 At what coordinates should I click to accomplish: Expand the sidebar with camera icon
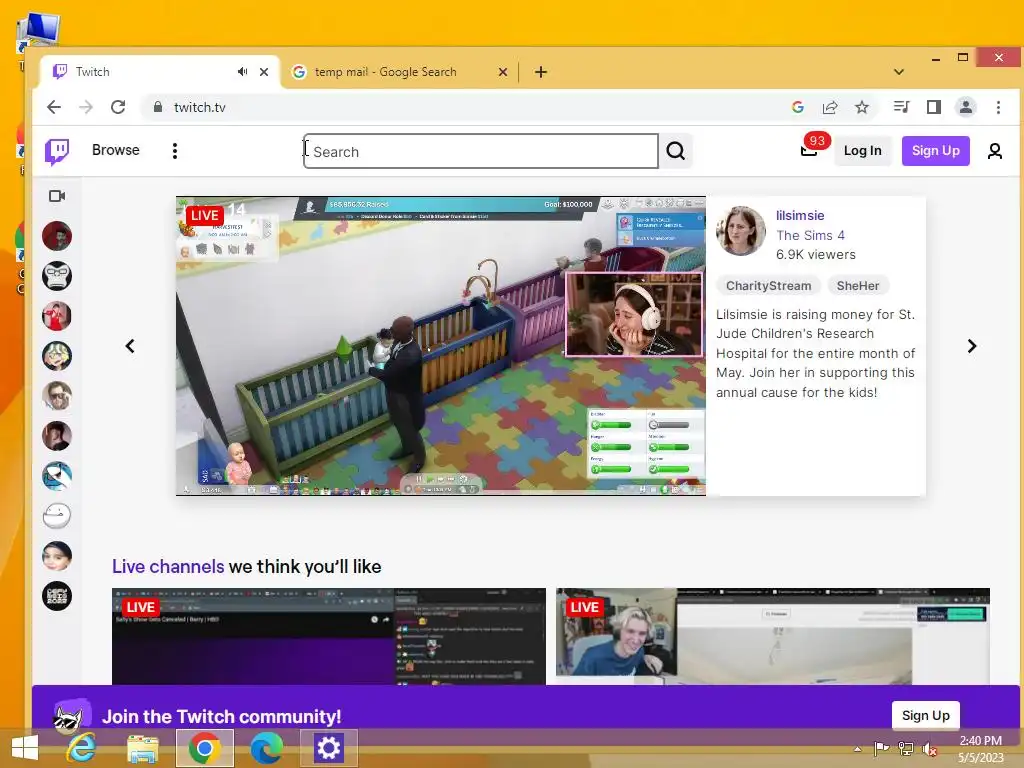[x=57, y=196]
